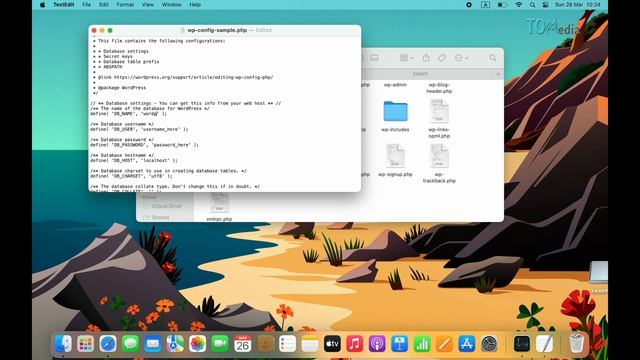Open the View menu
The image size is (640, 360).
click(x=148, y=4)
